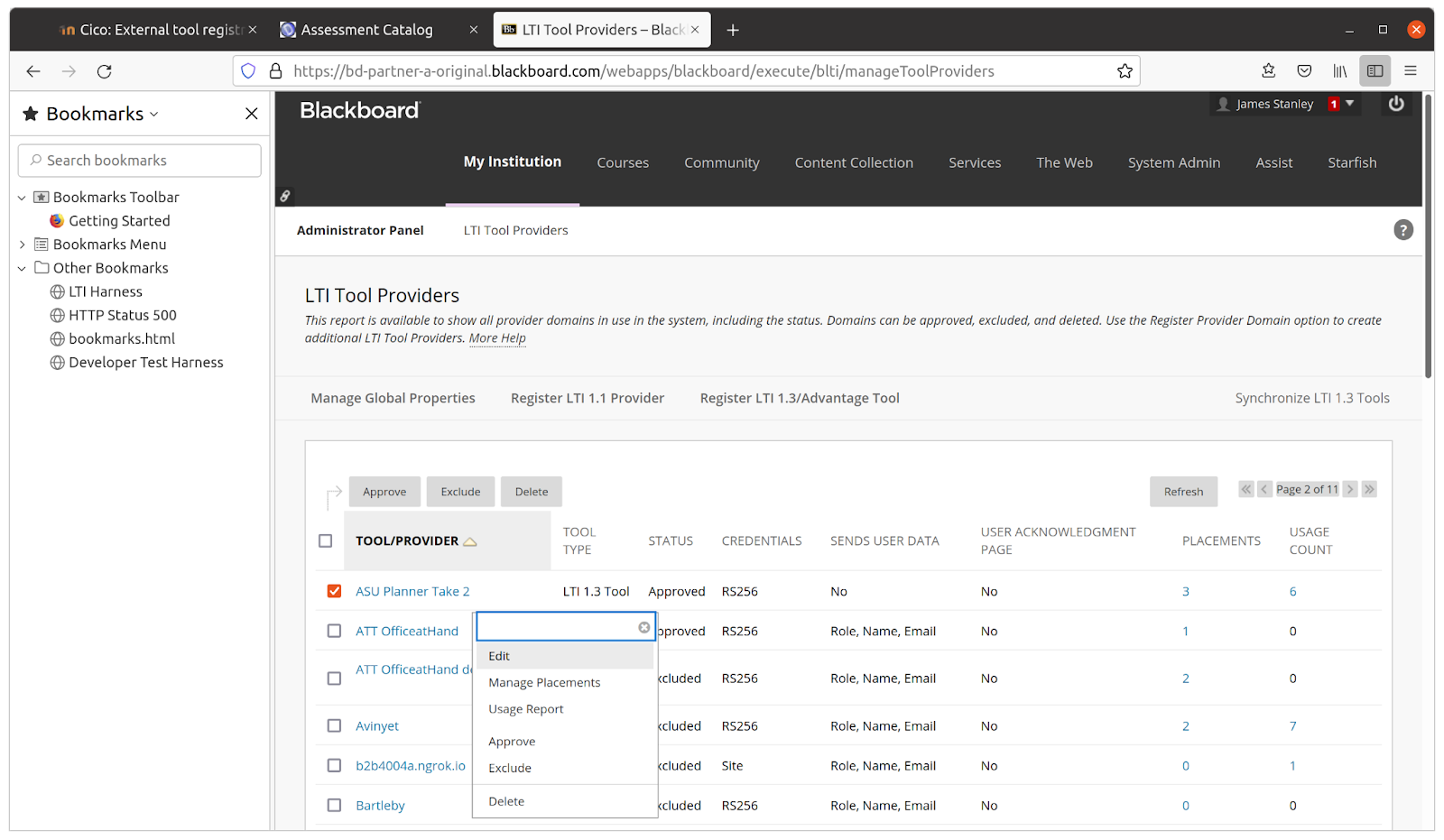Expand the Bookmarks Menu folder
Screen dimensions: 1444x840
click(x=23, y=245)
